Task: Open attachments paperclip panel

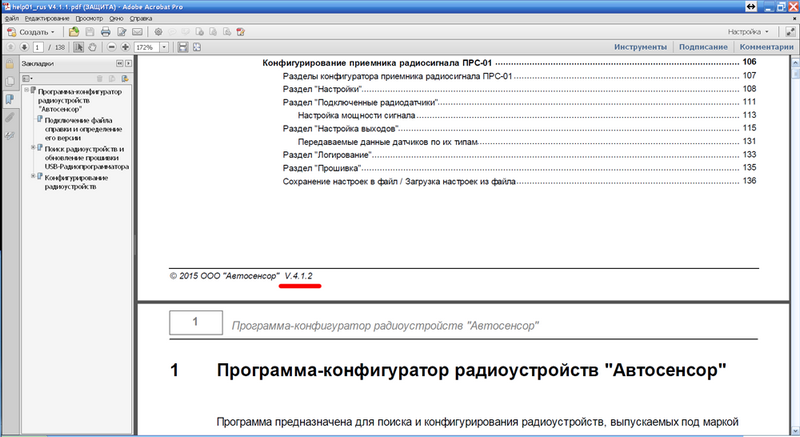Action: [10, 117]
